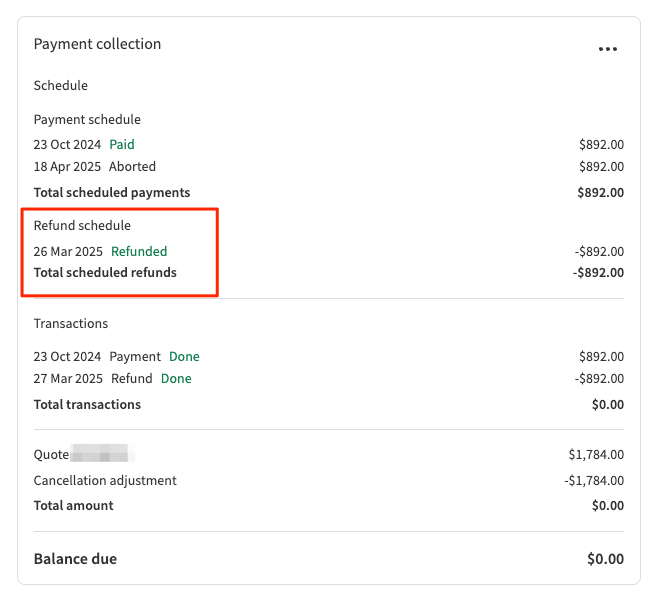Click the Done status next to Payment

pyautogui.click(x=184, y=356)
